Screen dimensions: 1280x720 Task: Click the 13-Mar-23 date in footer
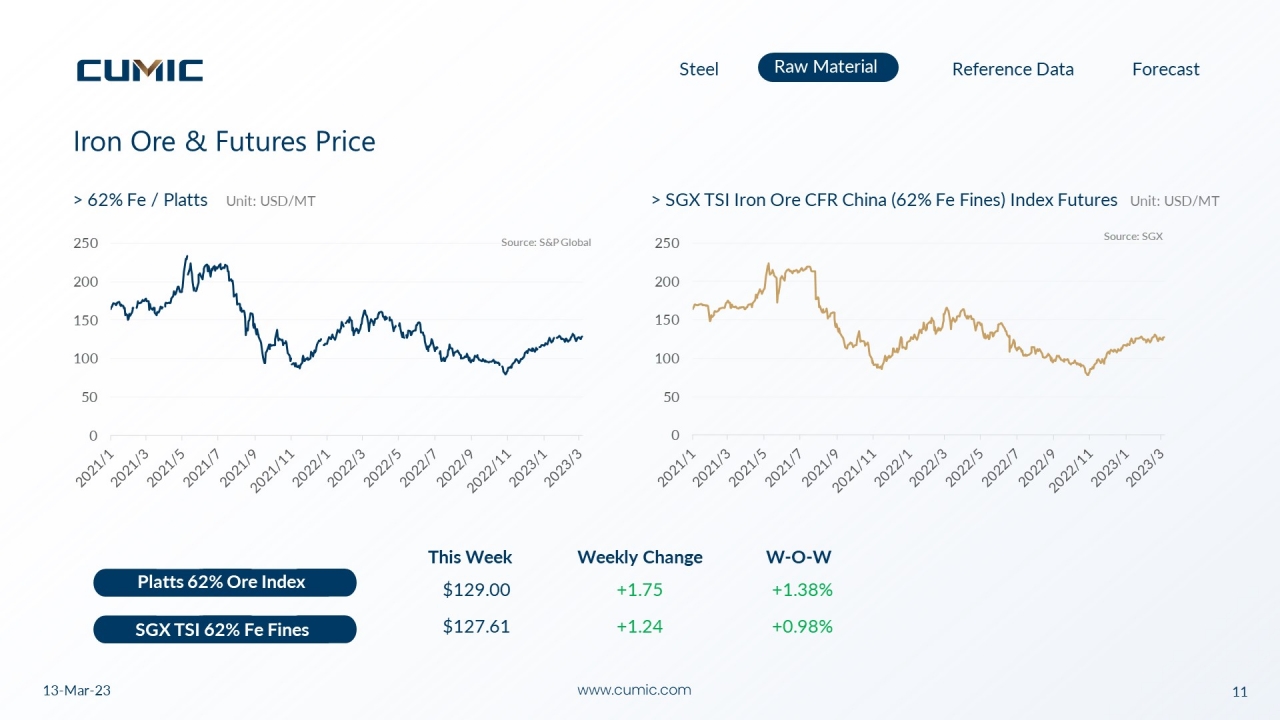(x=77, y=691)
